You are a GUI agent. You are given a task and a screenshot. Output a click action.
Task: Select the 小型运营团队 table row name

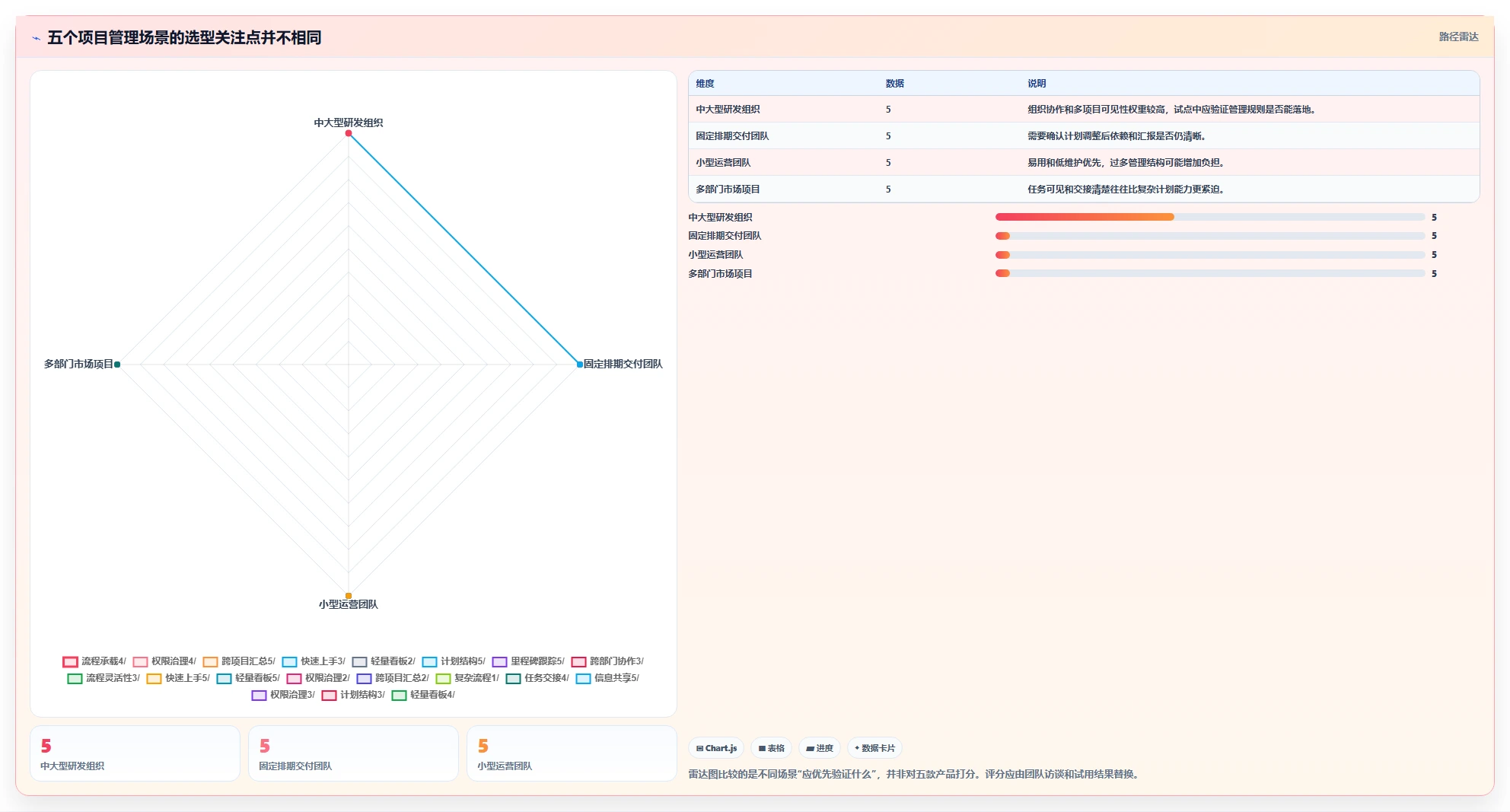coord(723,163)
